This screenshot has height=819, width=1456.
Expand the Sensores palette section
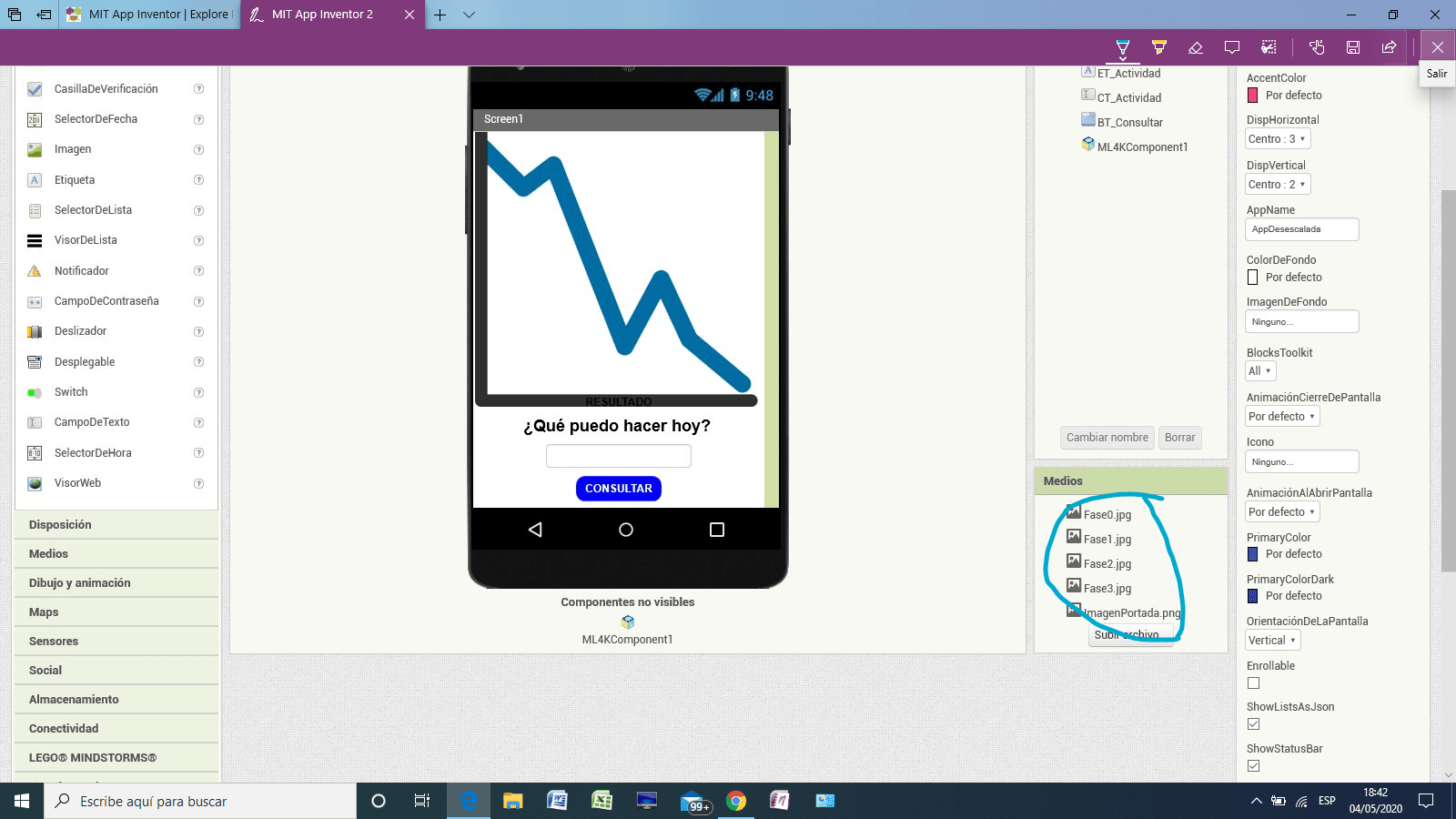[x=54, y=642]
